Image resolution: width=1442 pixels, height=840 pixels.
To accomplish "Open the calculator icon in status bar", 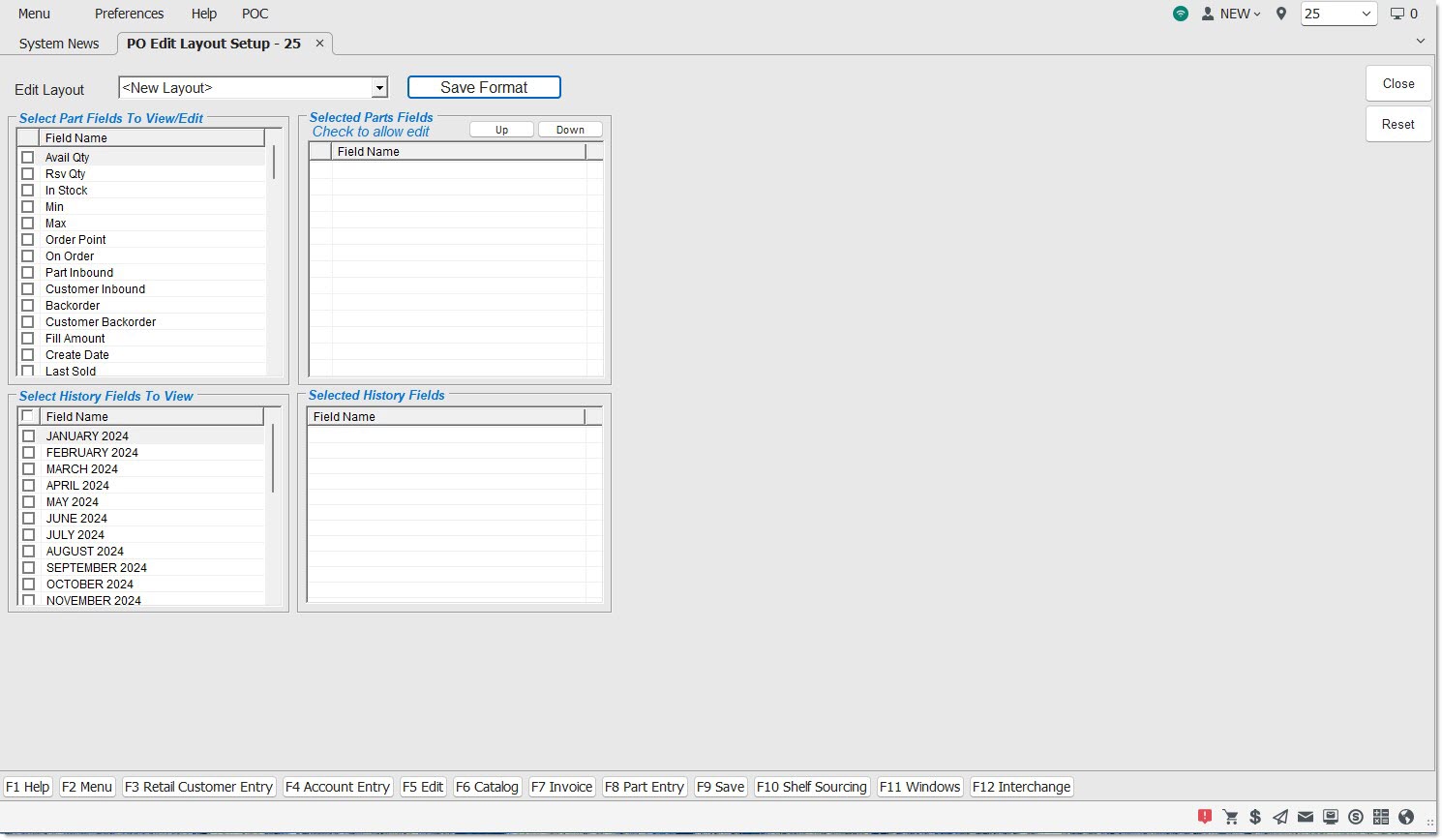I will point(1381,817).
